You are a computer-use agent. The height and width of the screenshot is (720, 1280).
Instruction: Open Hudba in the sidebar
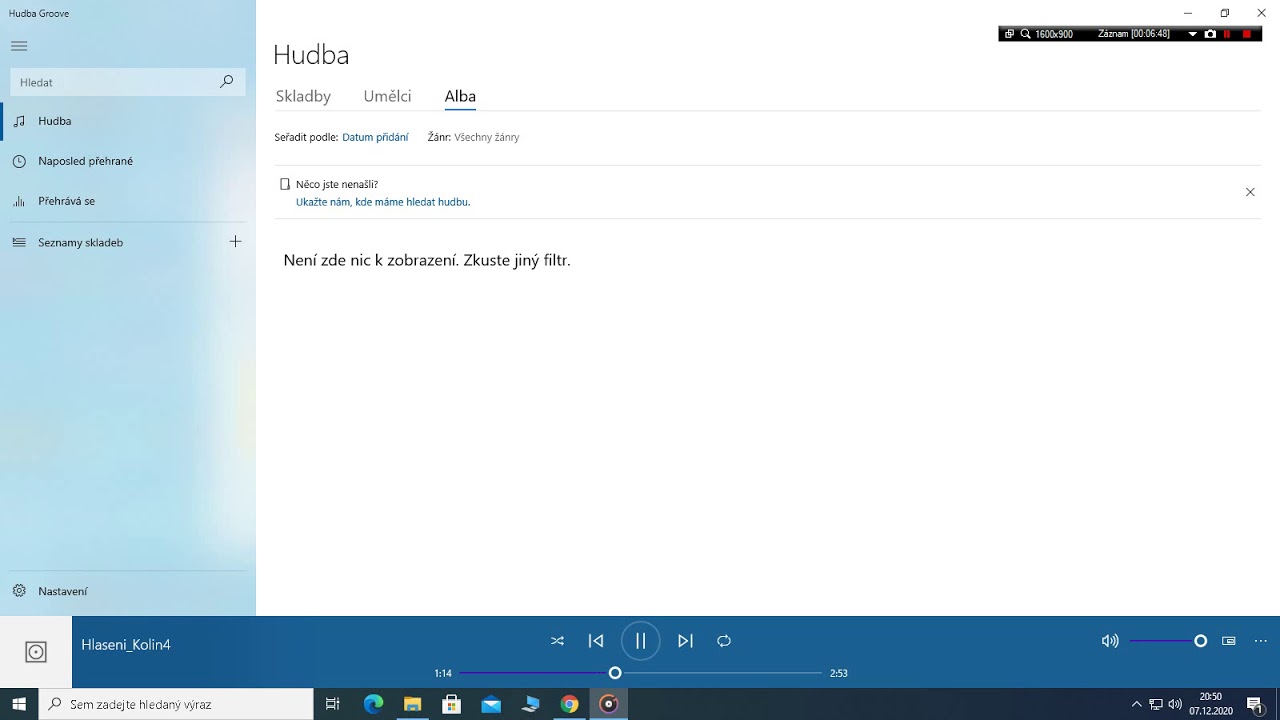coord(128,121)
